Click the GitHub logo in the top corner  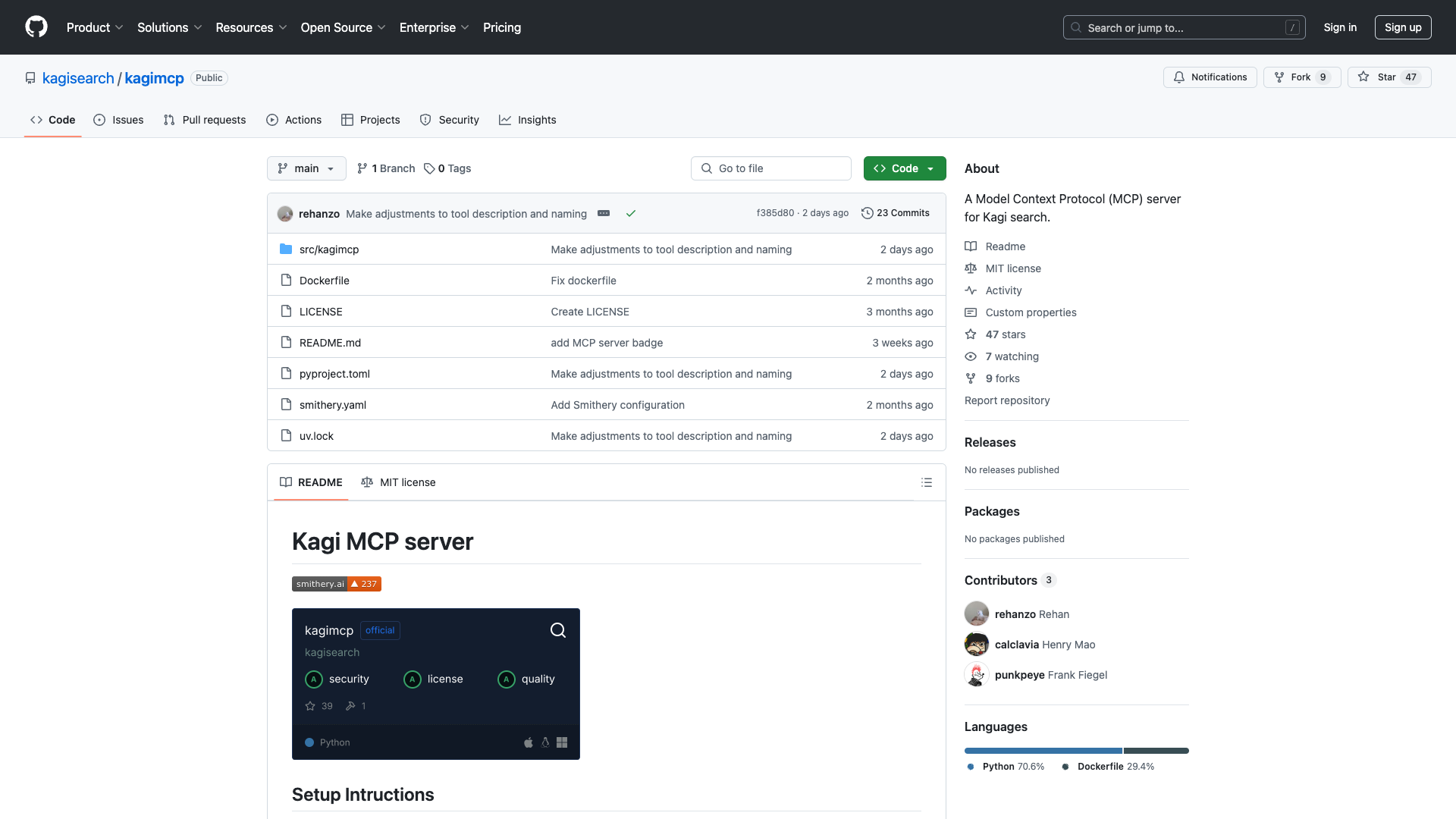36,27
